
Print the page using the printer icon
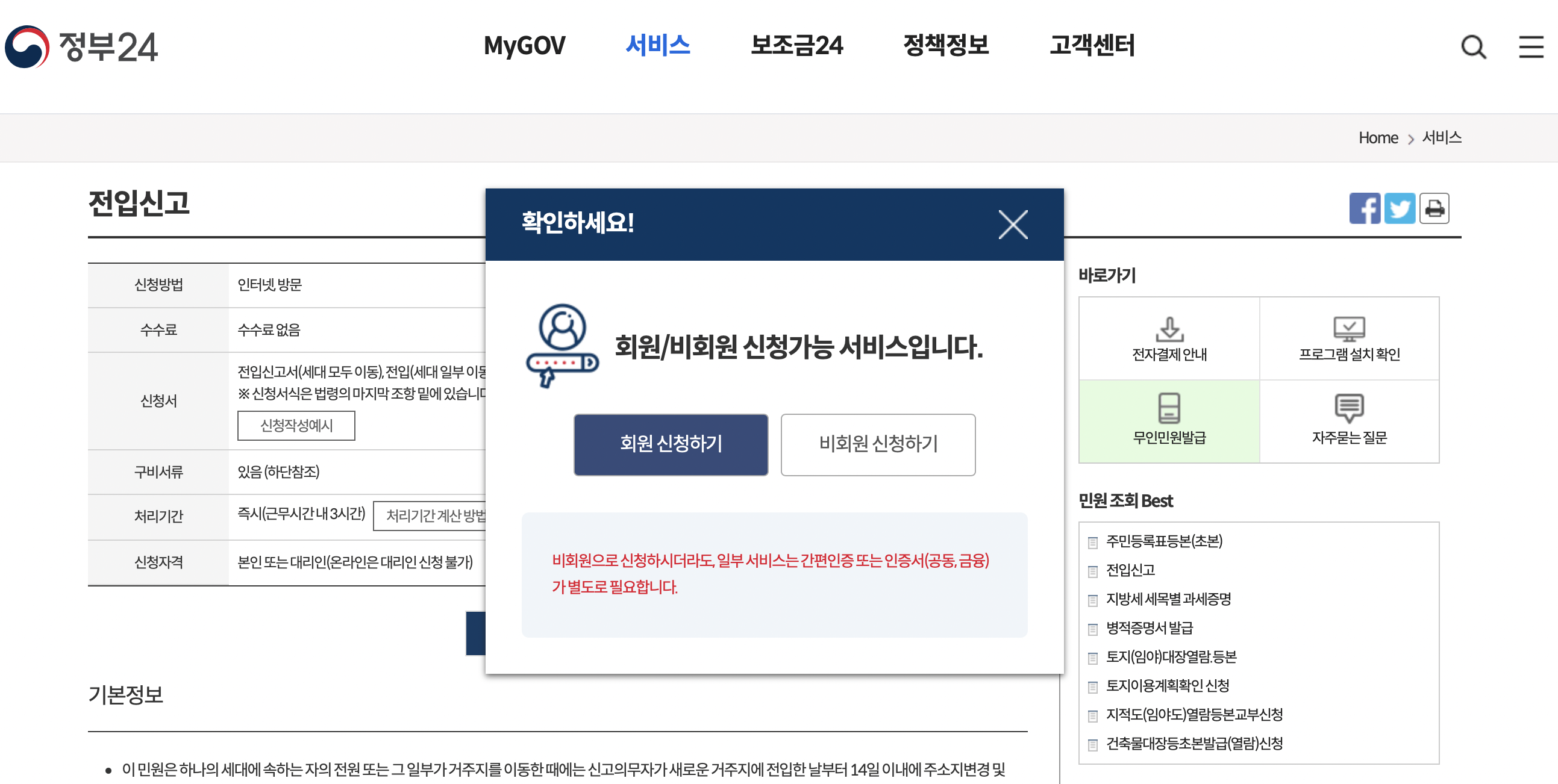coord(1434,208)
